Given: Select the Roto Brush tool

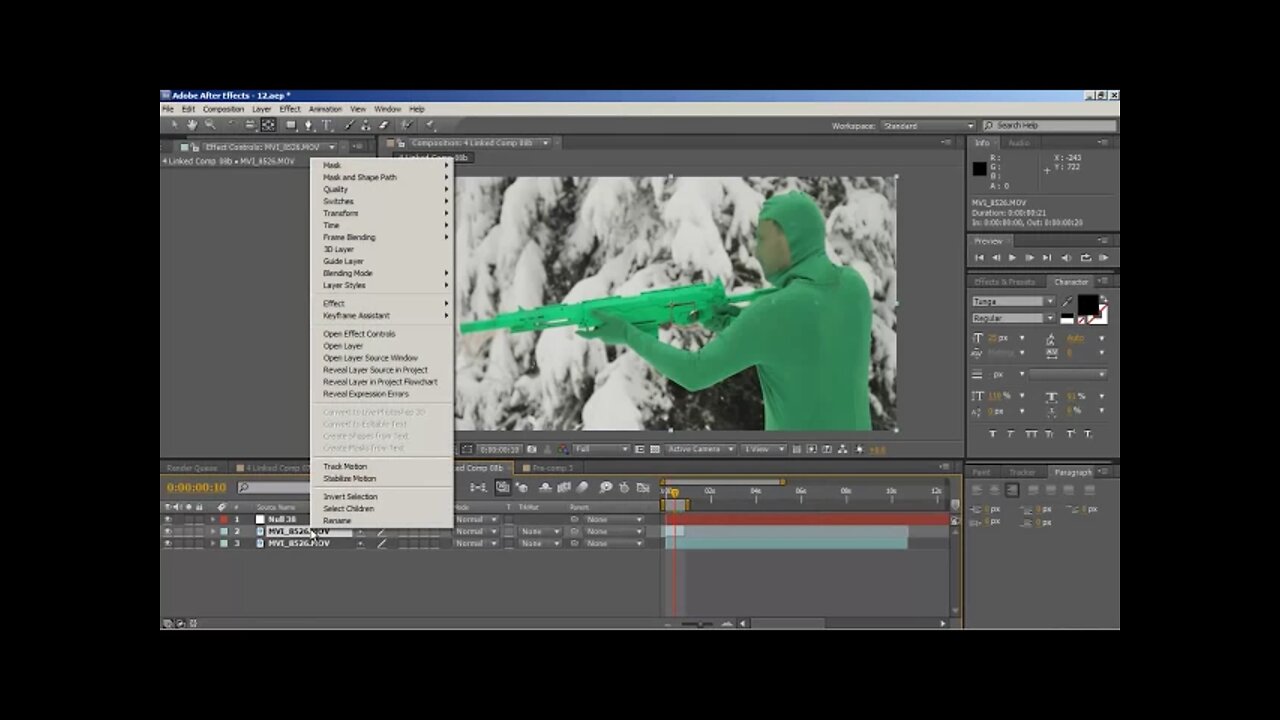Looking at the screenshot, I should click(x=406, y=125).
